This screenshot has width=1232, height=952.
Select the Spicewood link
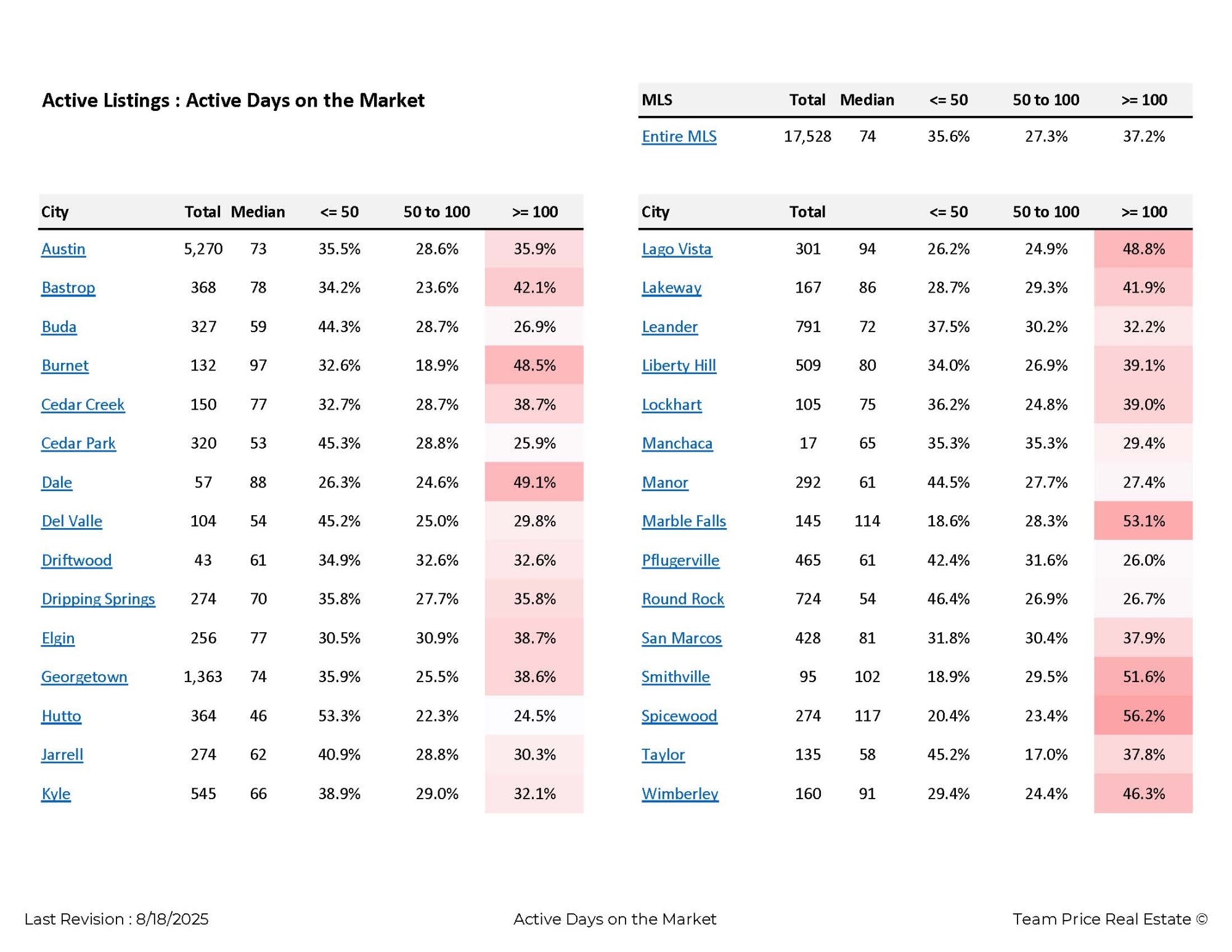pyautogui.click(x=679, y=716)
